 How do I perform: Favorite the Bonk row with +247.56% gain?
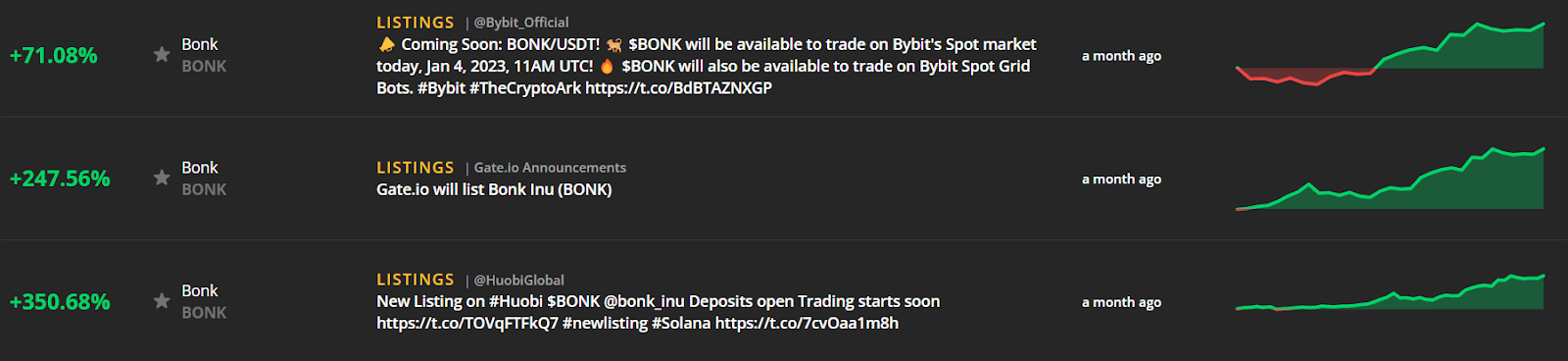point(162,178)
